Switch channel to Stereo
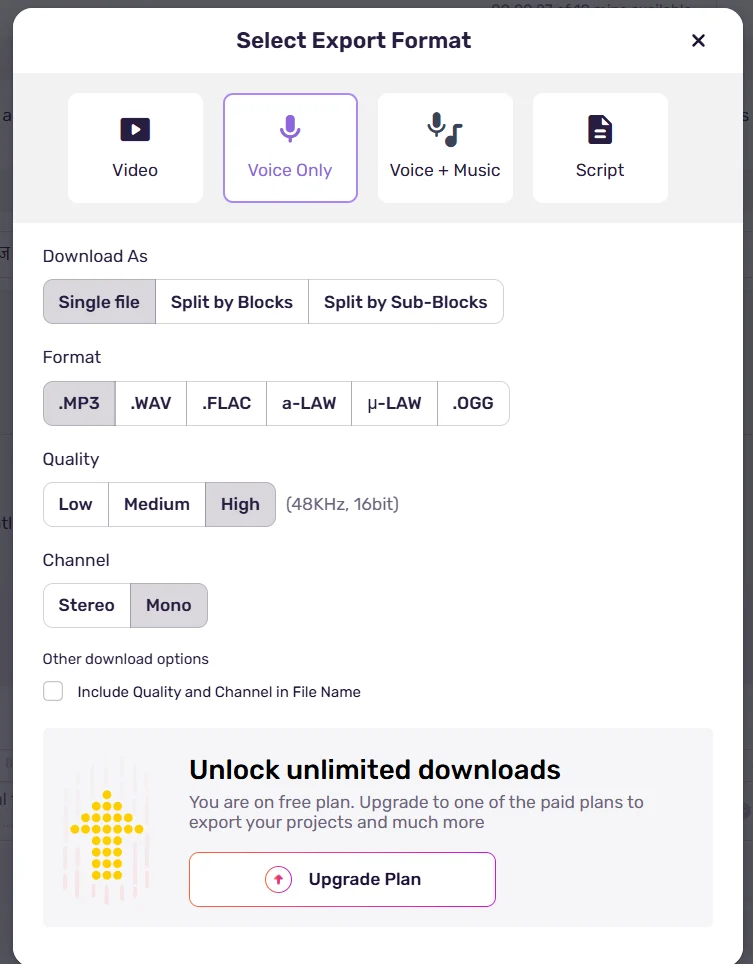The image size is (753, 964). coord(87,605)
